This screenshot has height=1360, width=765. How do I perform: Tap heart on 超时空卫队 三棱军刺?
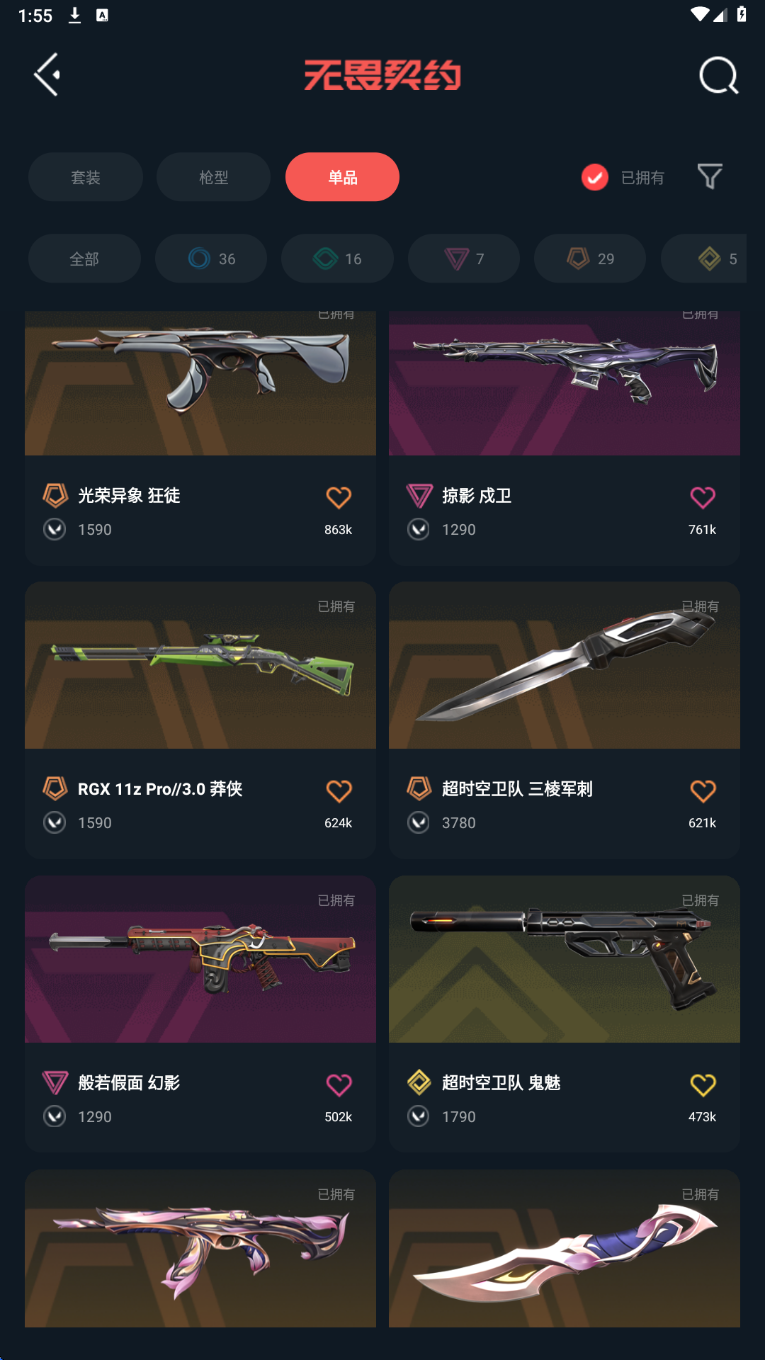point(703,791)
